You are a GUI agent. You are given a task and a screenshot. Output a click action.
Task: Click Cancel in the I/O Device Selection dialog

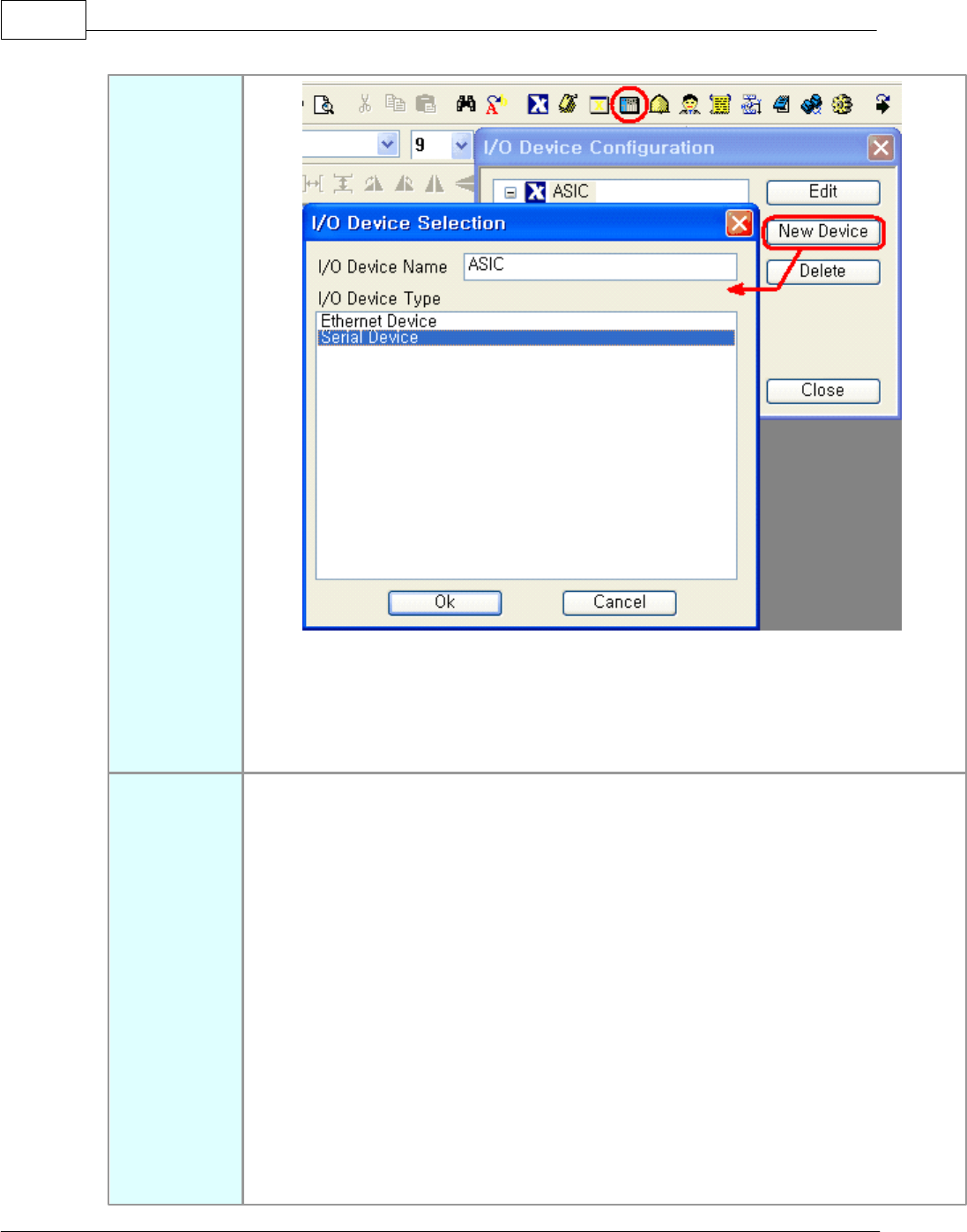click(620, 602)
